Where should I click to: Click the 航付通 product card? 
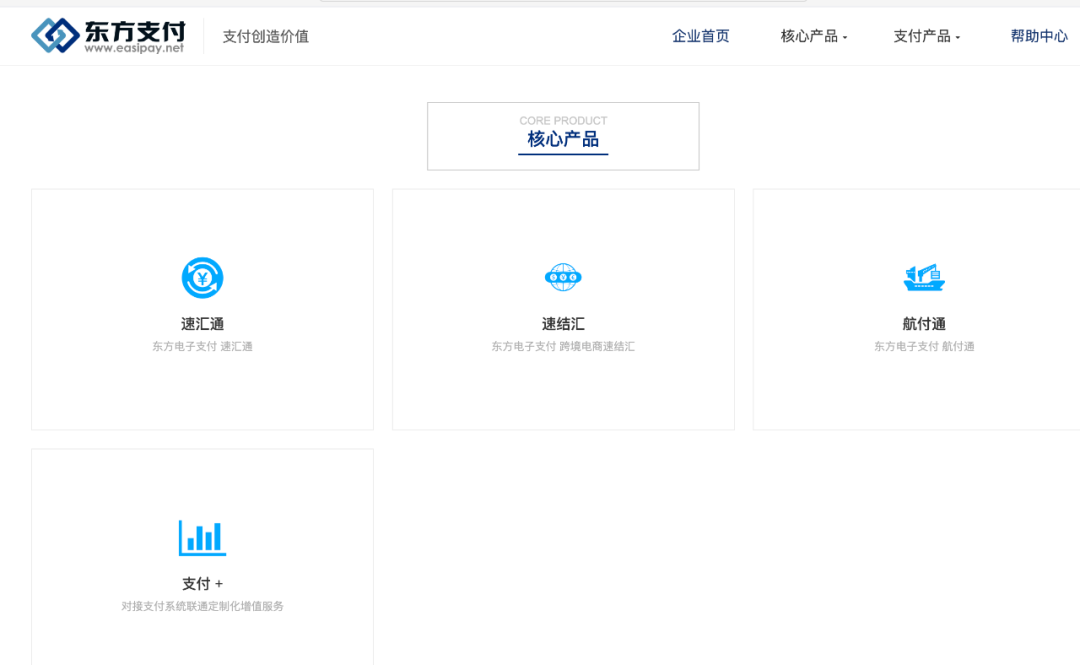(x=924, y=309)
